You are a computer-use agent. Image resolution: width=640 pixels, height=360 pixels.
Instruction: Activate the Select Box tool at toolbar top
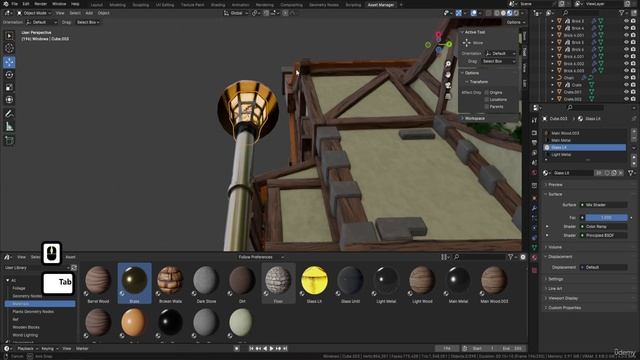(9, 36)
